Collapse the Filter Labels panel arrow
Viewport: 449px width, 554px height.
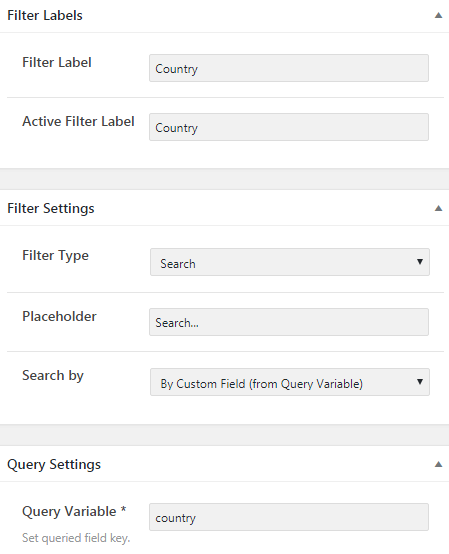[438, 15]
